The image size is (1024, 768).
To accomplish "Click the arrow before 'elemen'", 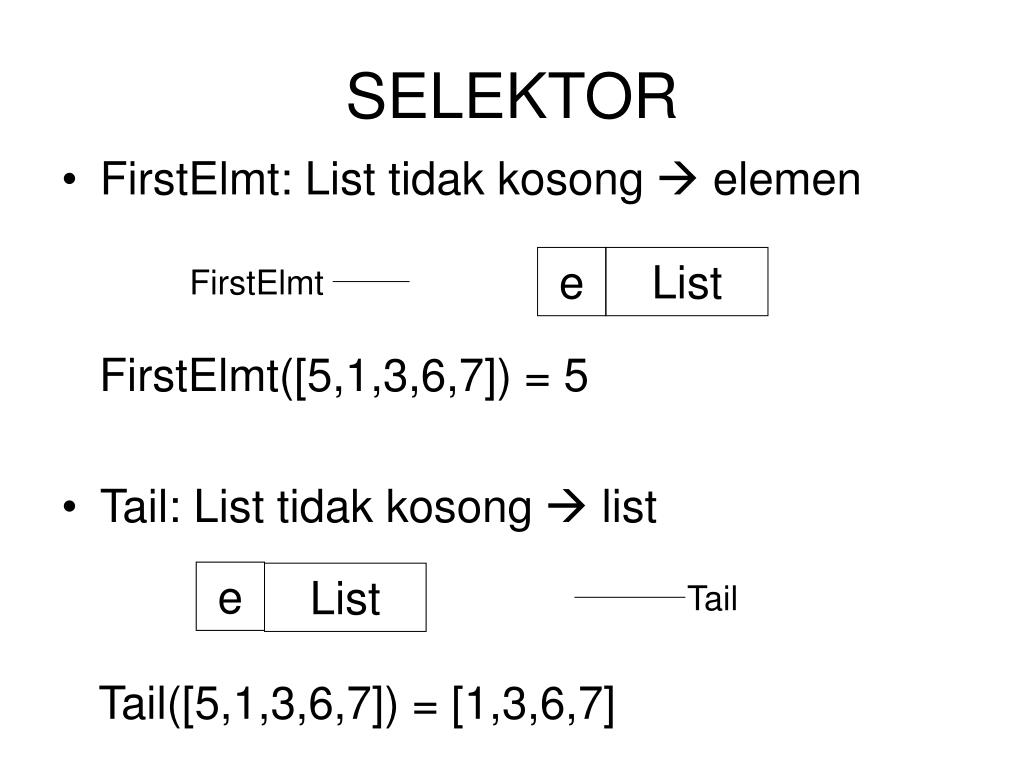I will pos(677,180).
